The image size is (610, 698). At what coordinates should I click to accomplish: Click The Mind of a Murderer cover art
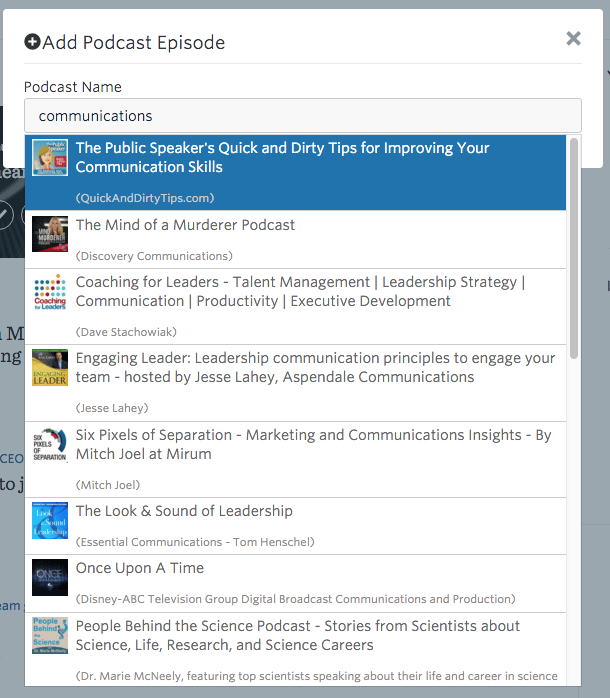(x=50, y=234)
